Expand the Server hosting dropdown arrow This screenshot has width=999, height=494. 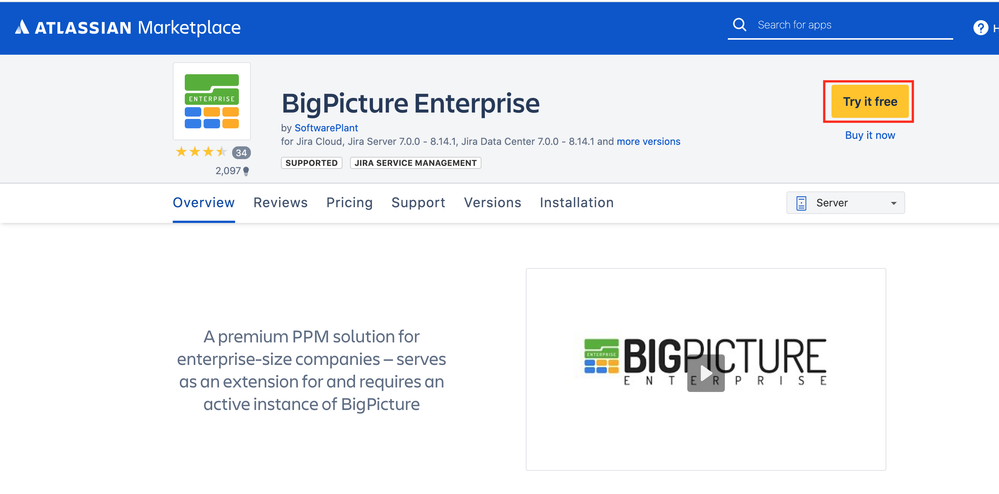[893, 203]
